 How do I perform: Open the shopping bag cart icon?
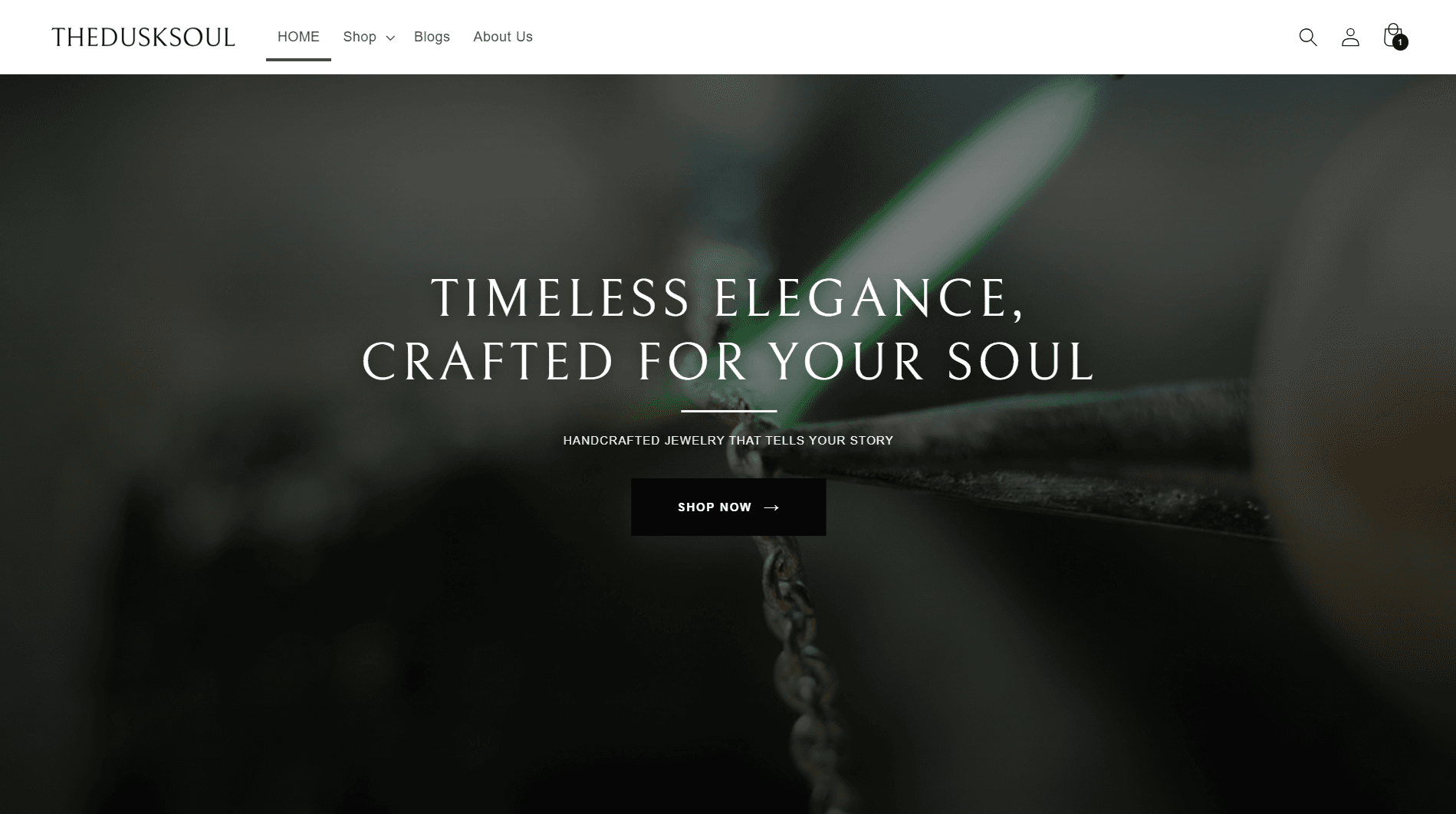1393,35
